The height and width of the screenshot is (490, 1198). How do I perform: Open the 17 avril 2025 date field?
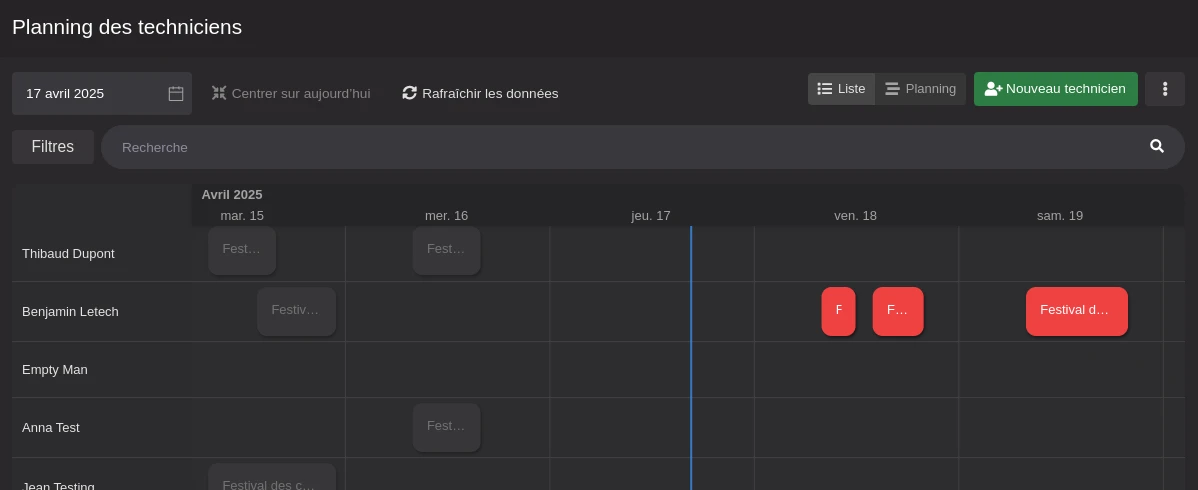[x=90, y=94]
